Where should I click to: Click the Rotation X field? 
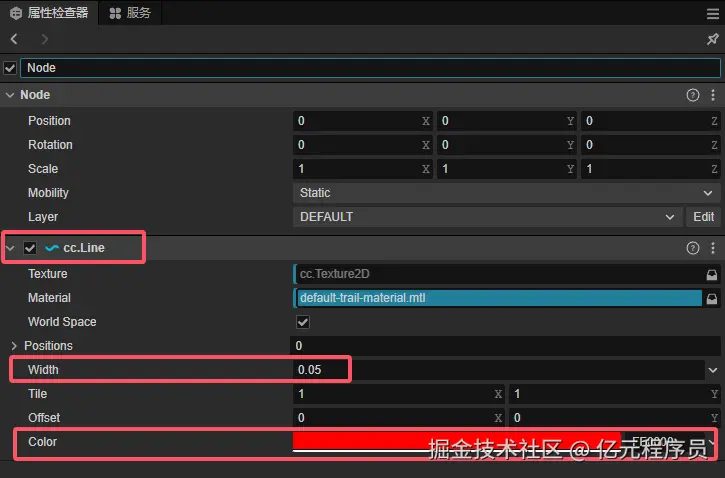point(362,145)
